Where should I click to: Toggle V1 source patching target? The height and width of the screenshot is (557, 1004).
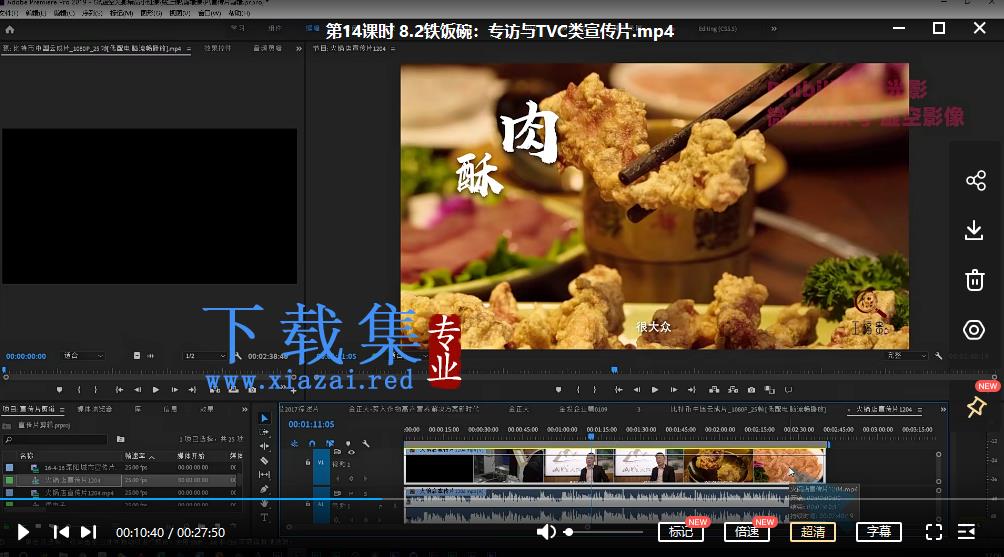tap(321, 462)
